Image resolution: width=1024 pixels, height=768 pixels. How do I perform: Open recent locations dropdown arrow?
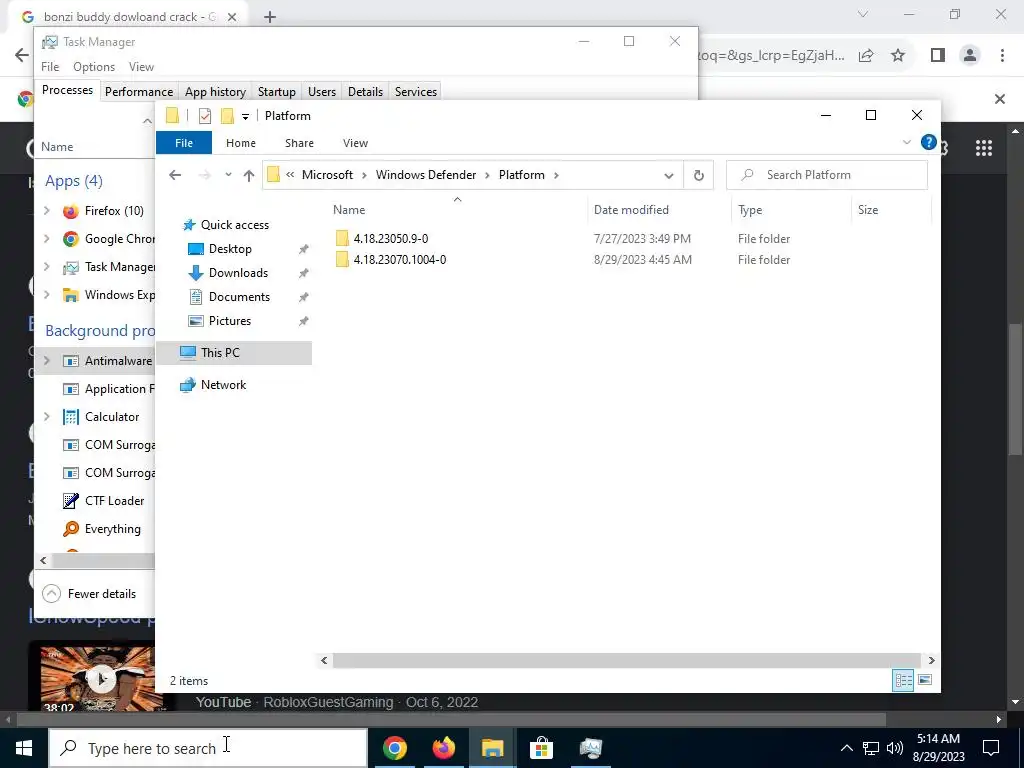tap(228, 175)
